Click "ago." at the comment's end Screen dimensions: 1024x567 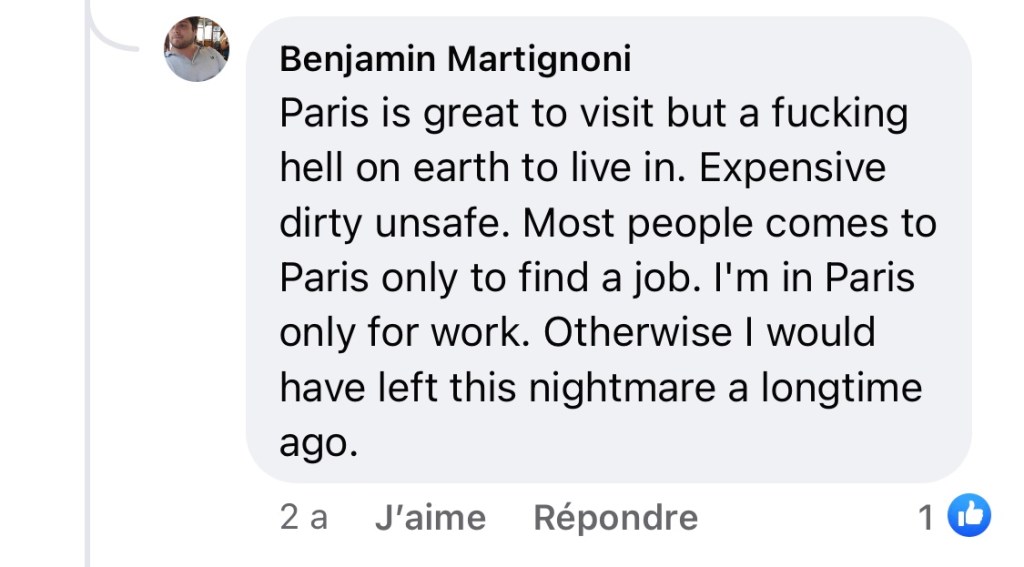click(318, 441)
